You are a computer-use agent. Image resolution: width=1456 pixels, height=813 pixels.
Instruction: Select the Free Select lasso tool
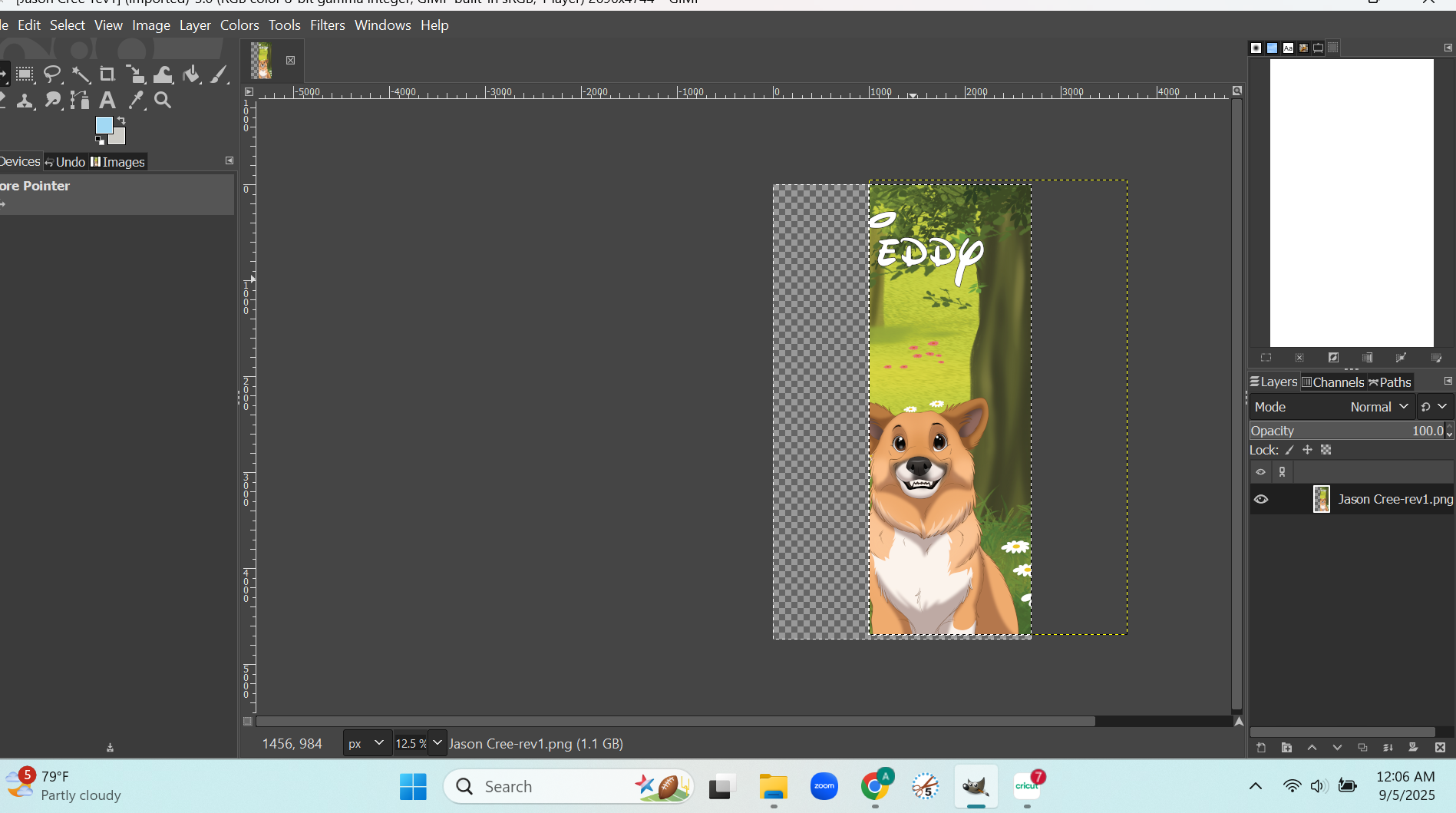[x=52, y=74]
